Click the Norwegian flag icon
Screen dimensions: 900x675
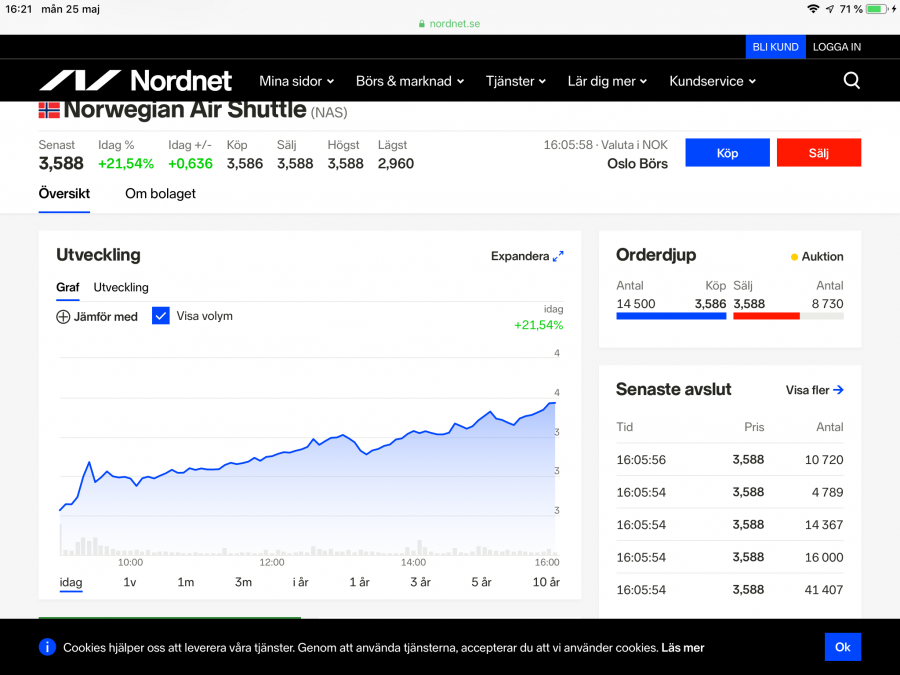49,110
